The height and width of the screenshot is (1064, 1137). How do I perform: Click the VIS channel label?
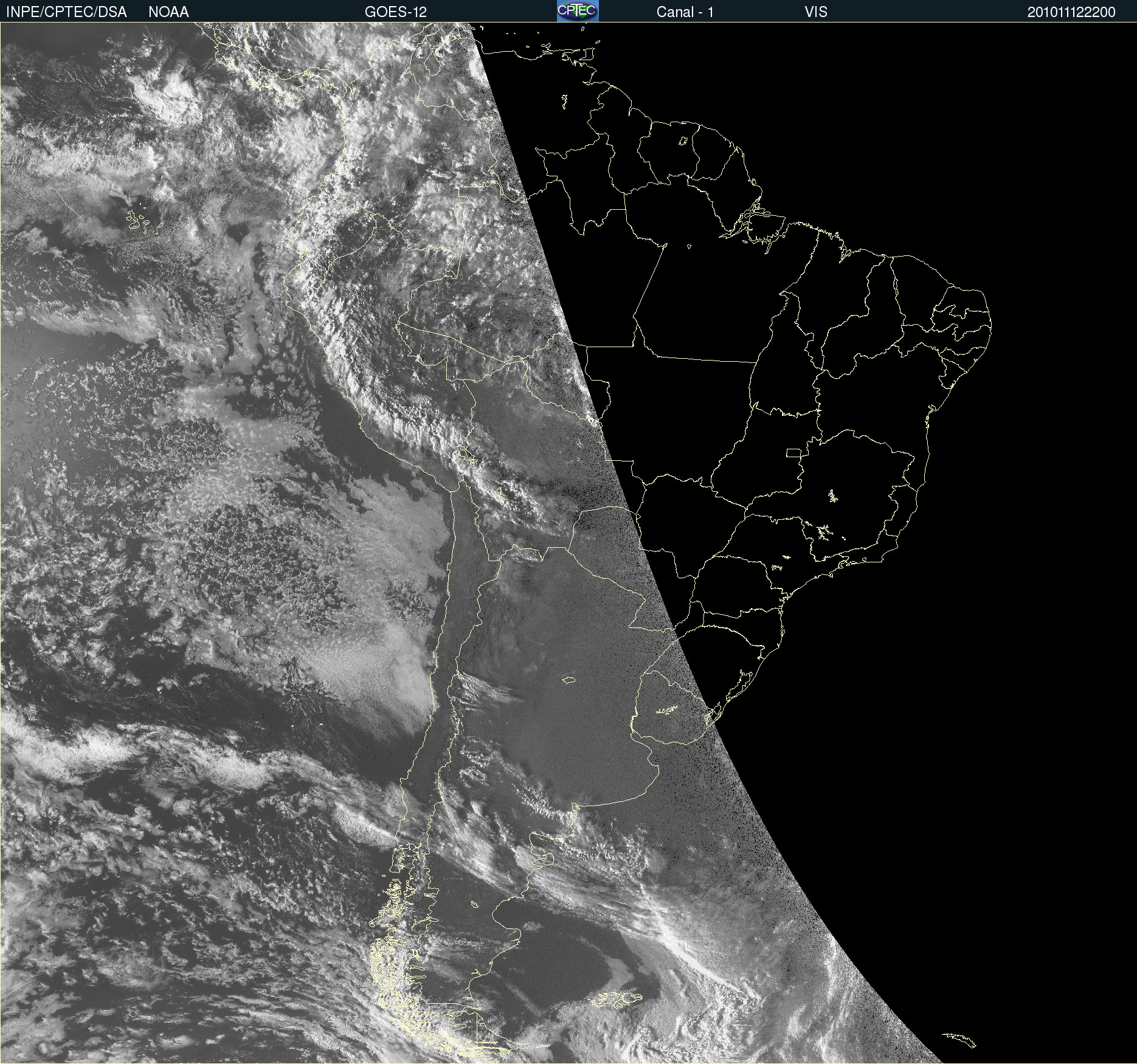pyautogui.click(x=816, y=12)
